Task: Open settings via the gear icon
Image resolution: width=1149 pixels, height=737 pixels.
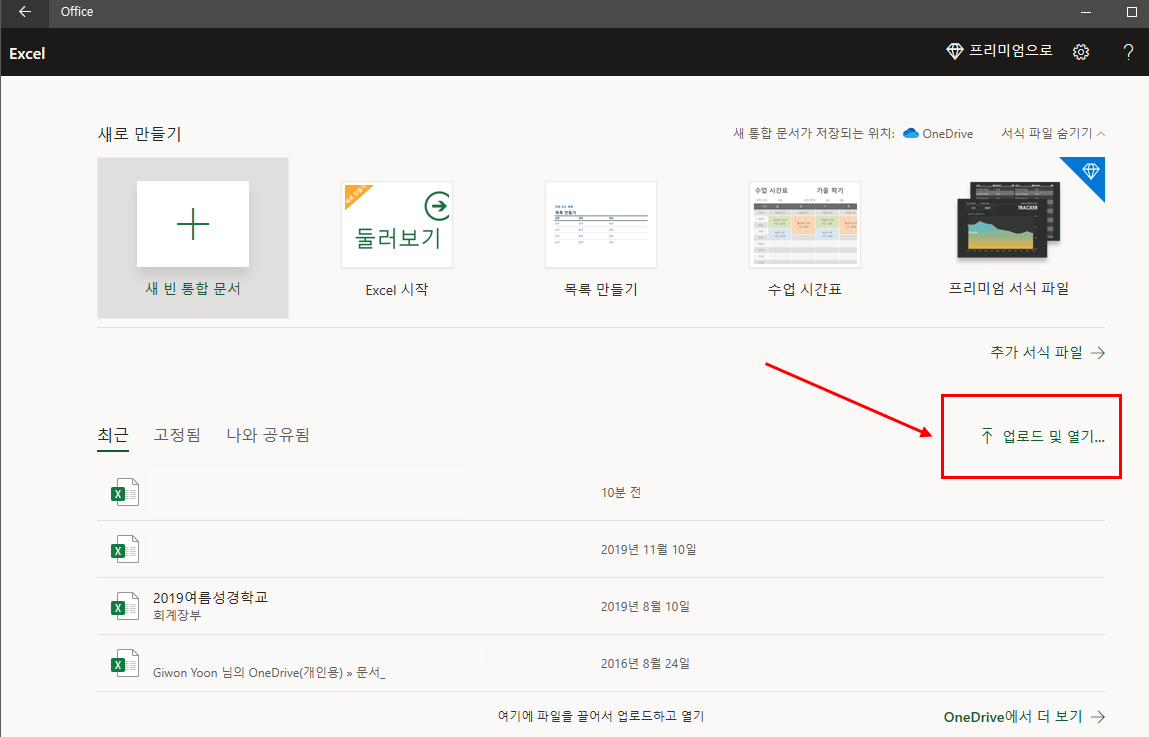Action: (1081, 52)
